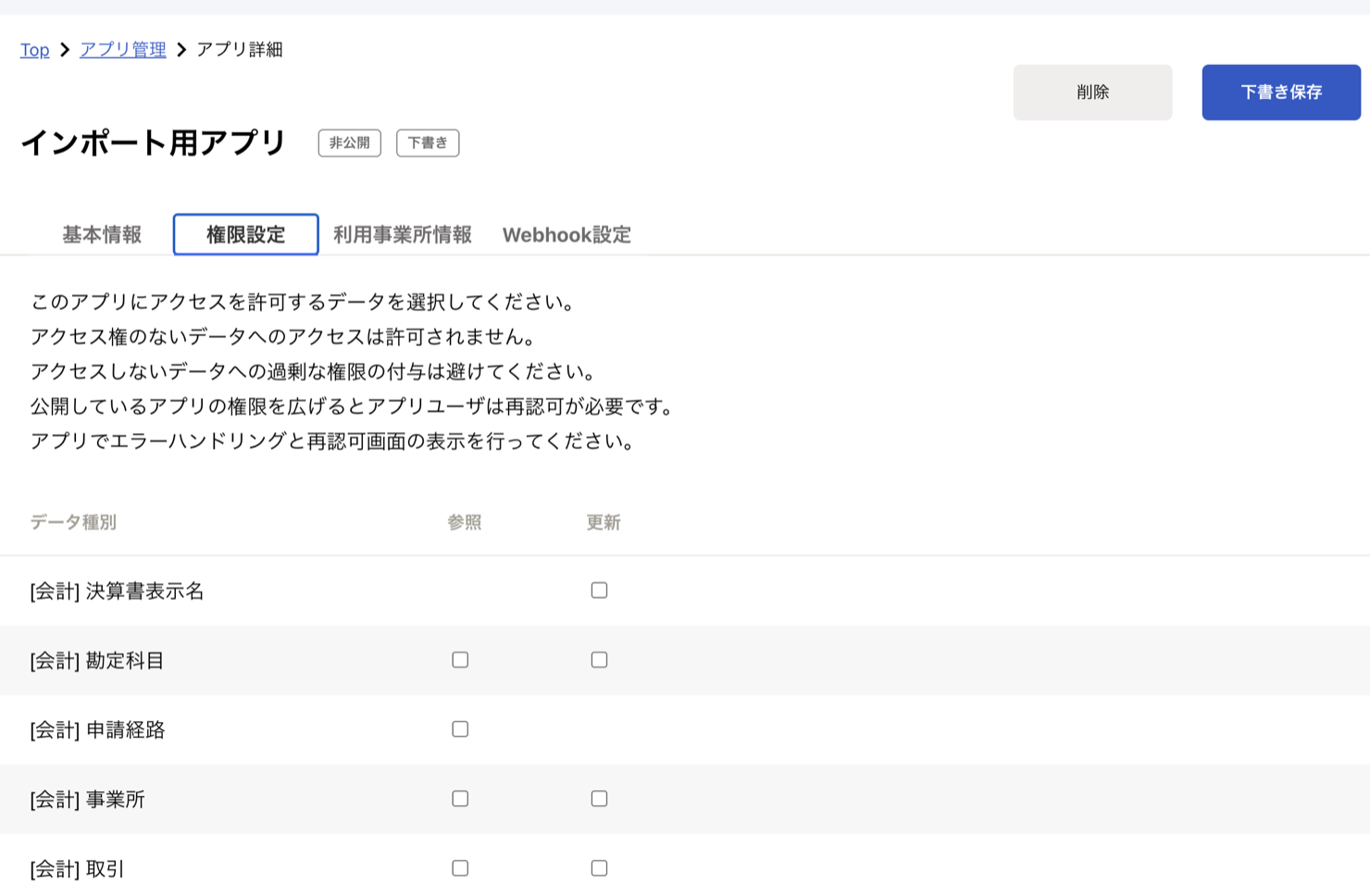Check 参照 for 事業所 row
Viewport: 1370px width, 896px height.
point(460,799)
